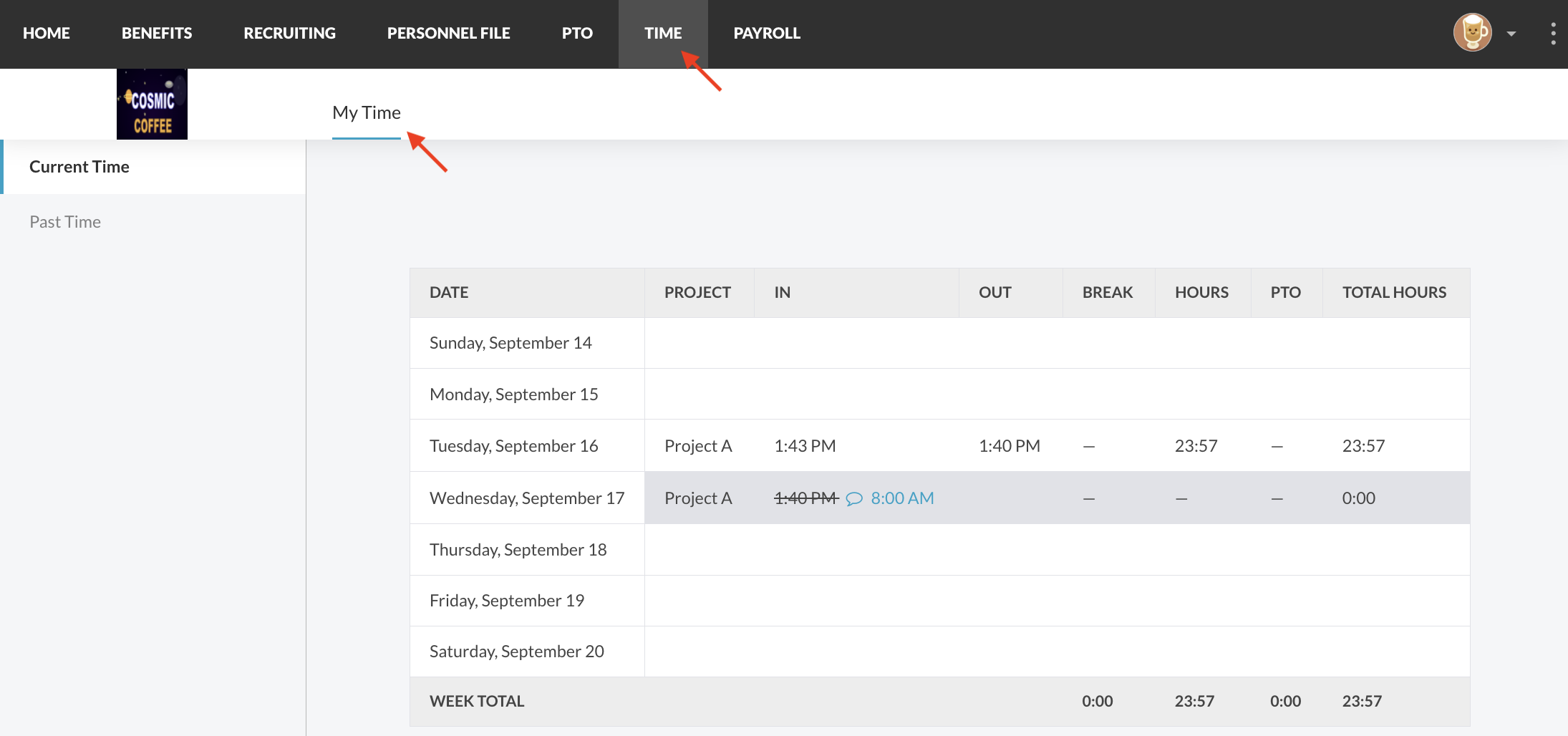Open the vertical three-dot more menu

click(x=1552, y=34)
